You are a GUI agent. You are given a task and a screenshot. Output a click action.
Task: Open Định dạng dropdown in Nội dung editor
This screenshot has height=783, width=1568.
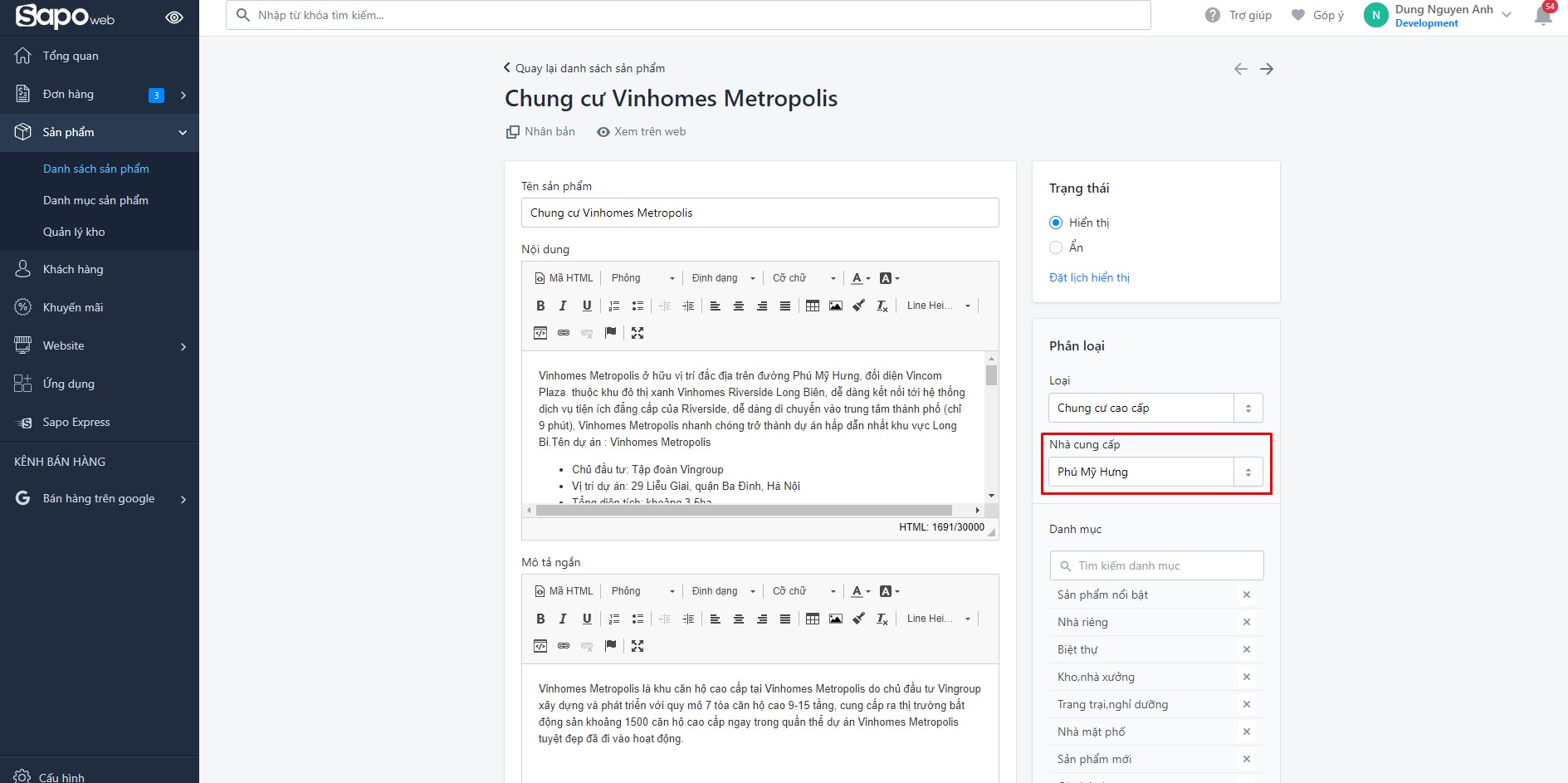point(723,278)
